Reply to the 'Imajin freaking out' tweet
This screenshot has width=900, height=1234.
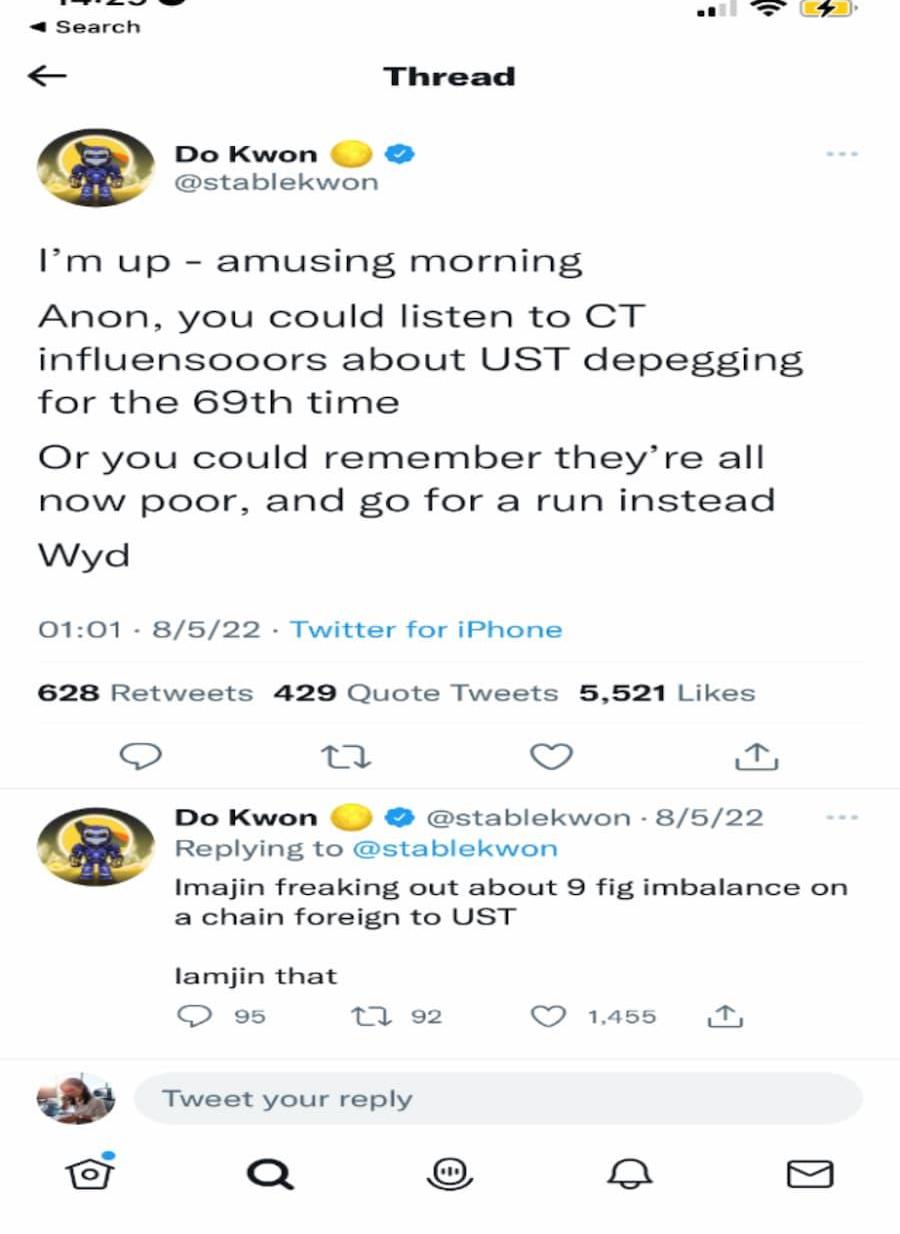[190, 1016]
